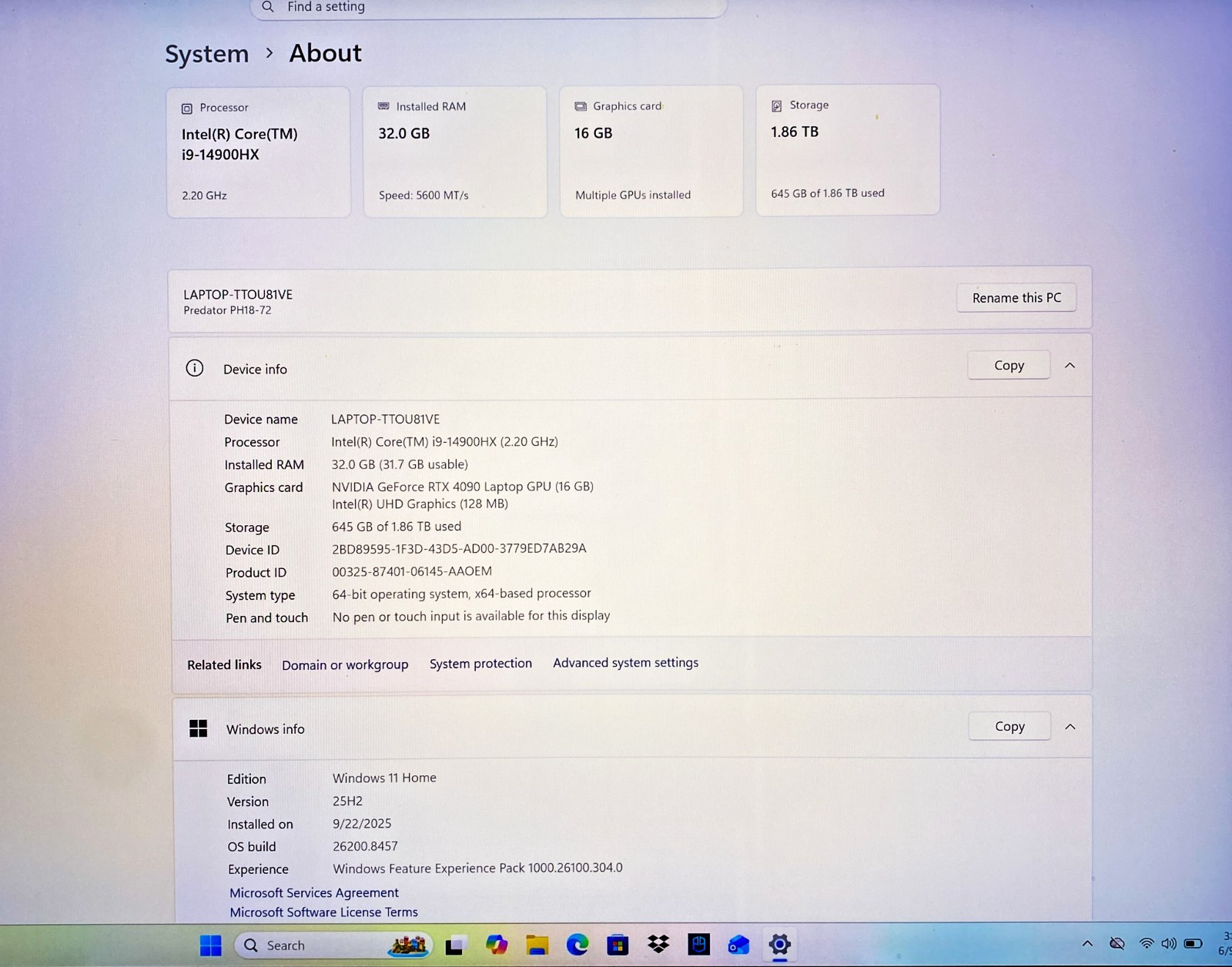Viewport: 1232px width, 967px height.
Task: Select the Windows 11 Home edition text
Action: 384,778
